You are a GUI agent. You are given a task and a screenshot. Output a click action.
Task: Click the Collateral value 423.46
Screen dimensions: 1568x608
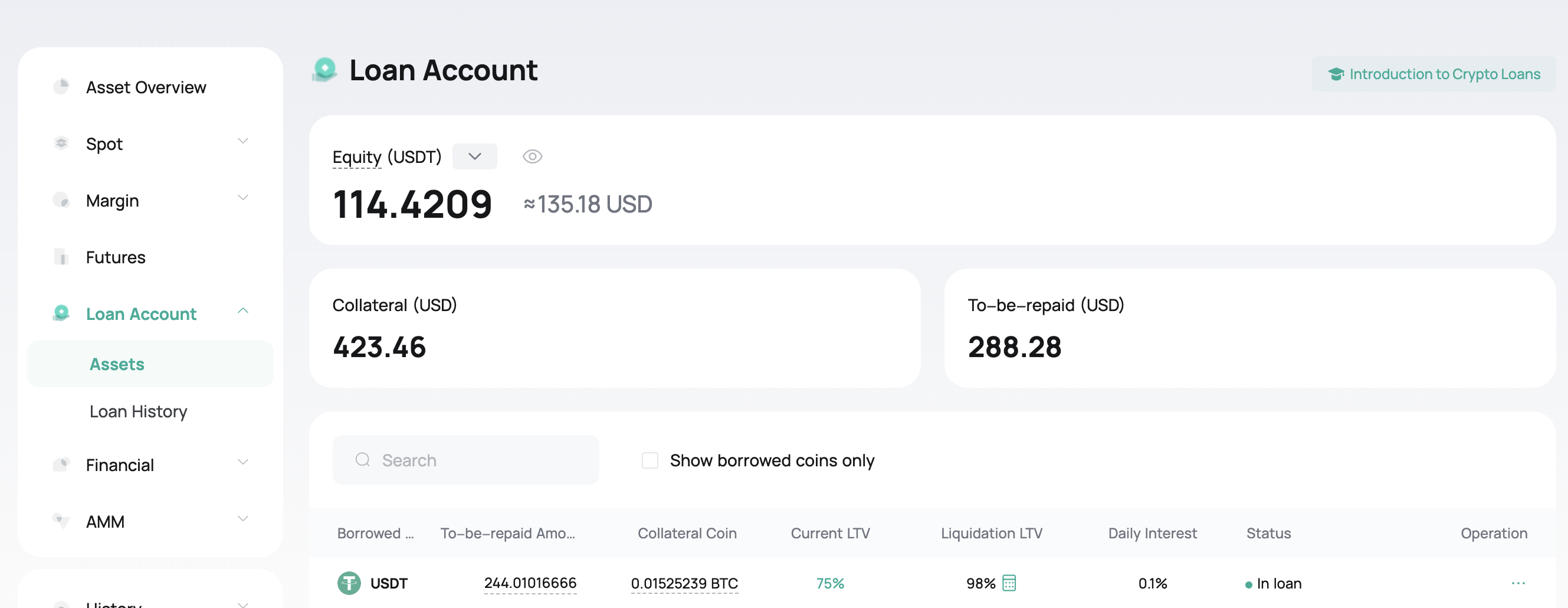379,347
